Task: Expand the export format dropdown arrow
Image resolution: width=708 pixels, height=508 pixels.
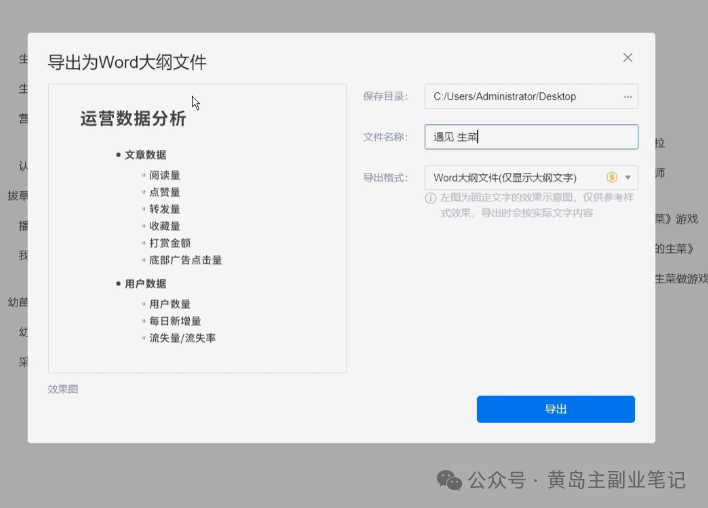Action: click(628, 178)
